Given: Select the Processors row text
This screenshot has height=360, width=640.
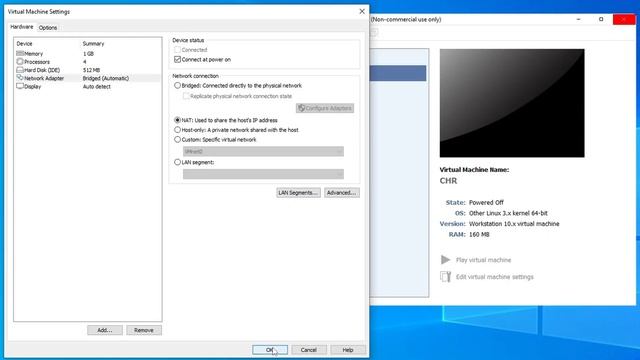Looking at the screenshot, I should [37, 62].
